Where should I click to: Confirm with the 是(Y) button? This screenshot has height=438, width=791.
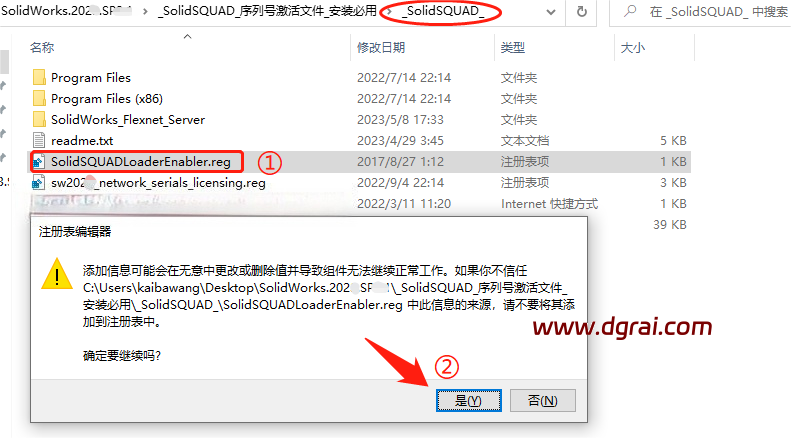(x=469, y=400)
